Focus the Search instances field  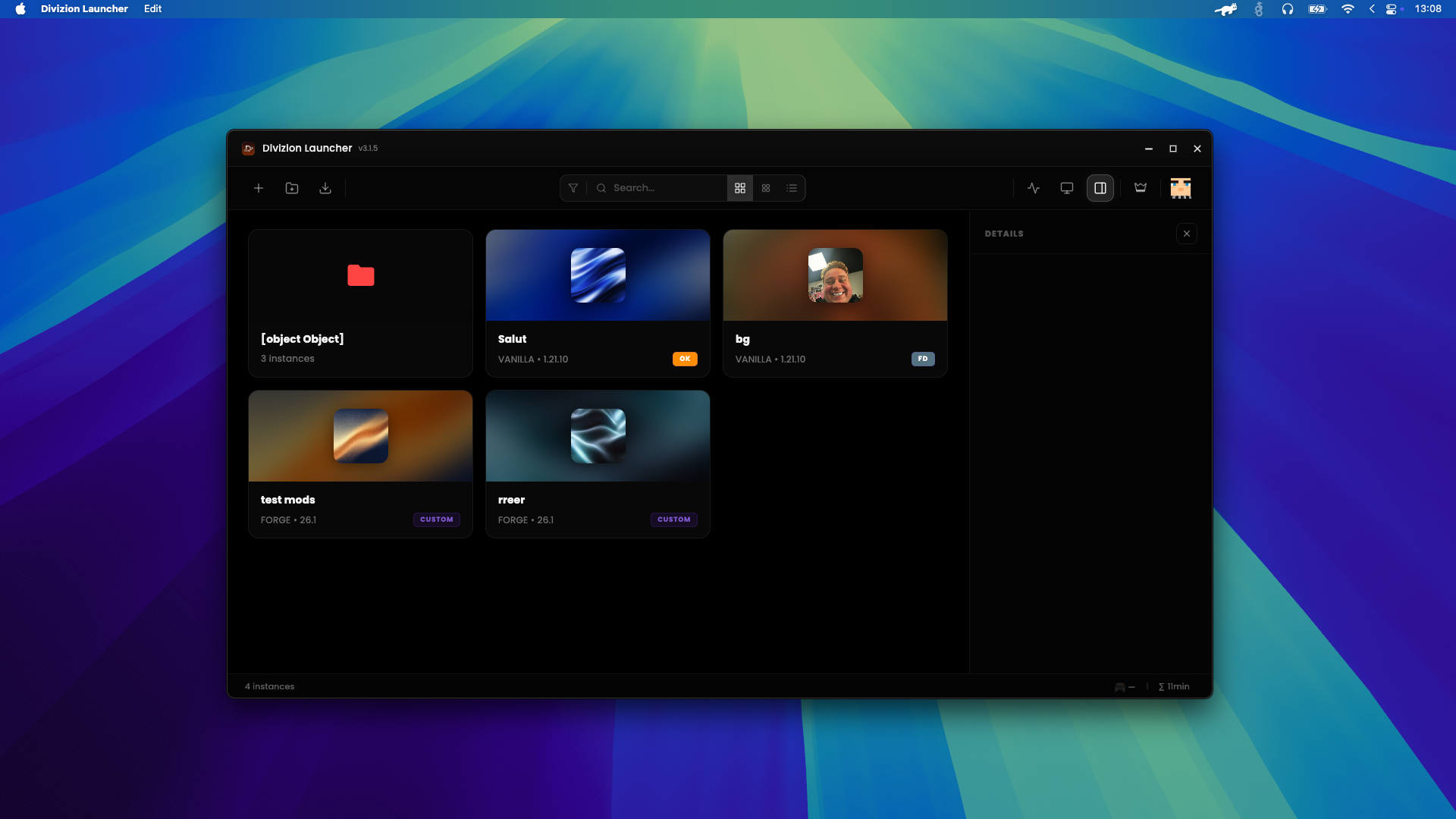[658, 188]
